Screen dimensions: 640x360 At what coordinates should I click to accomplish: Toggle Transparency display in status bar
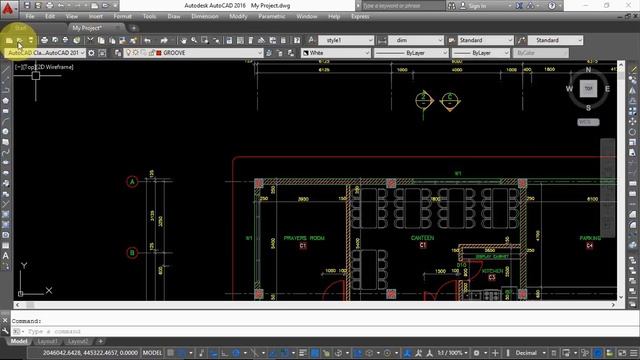coord(315,353)
